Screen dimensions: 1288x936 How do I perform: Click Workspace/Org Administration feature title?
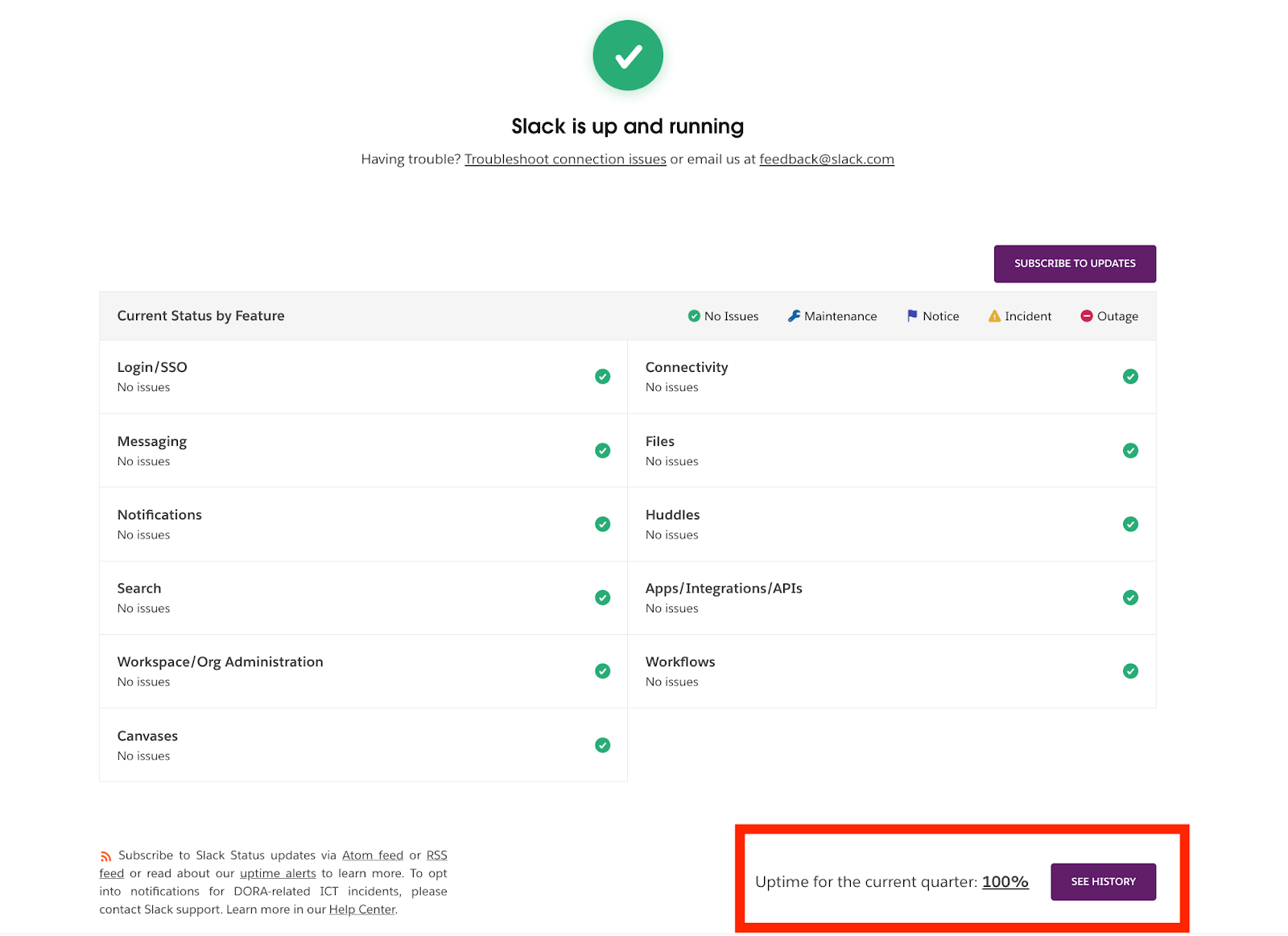pyautogui.click(x=221, y=662)
